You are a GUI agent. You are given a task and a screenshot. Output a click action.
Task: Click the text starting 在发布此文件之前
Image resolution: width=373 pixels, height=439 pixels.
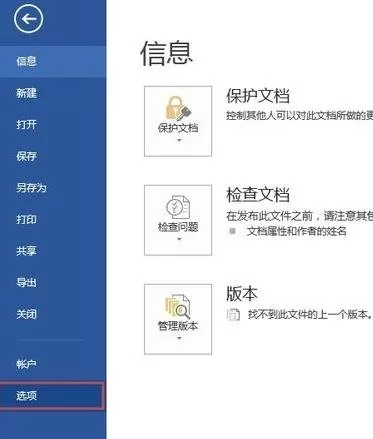[x=299, y=216]
